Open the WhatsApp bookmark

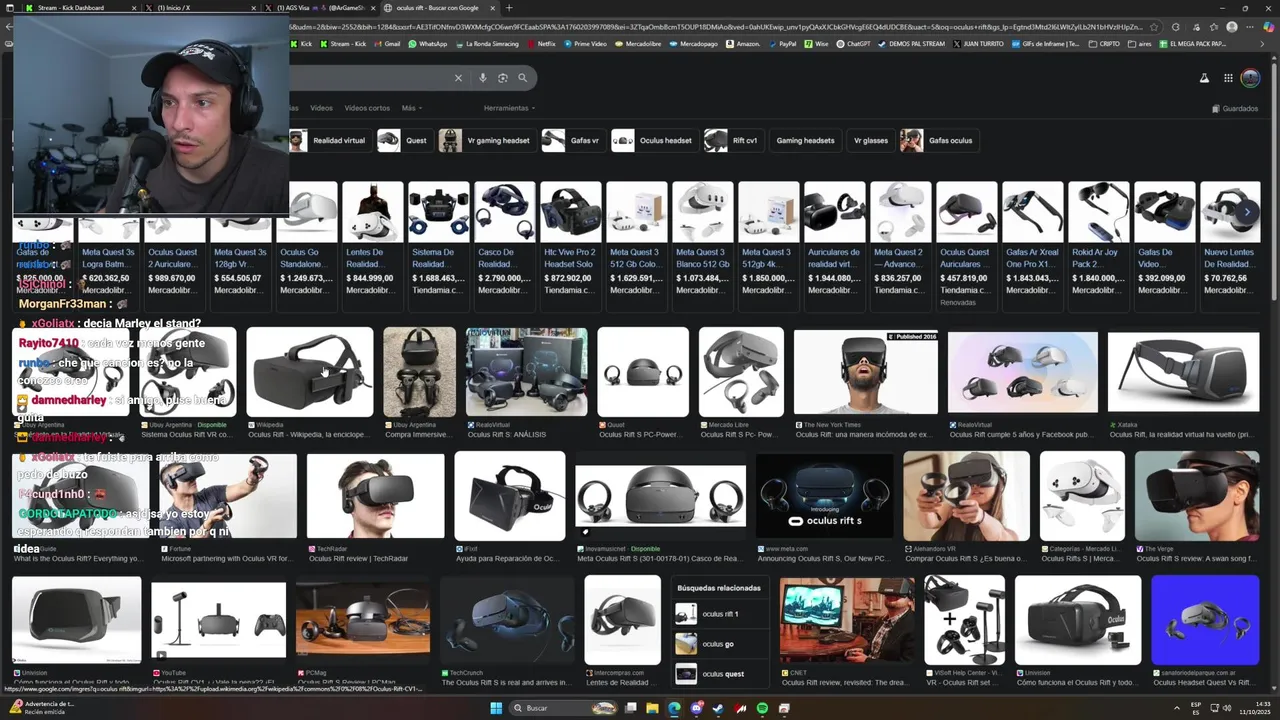427,44
